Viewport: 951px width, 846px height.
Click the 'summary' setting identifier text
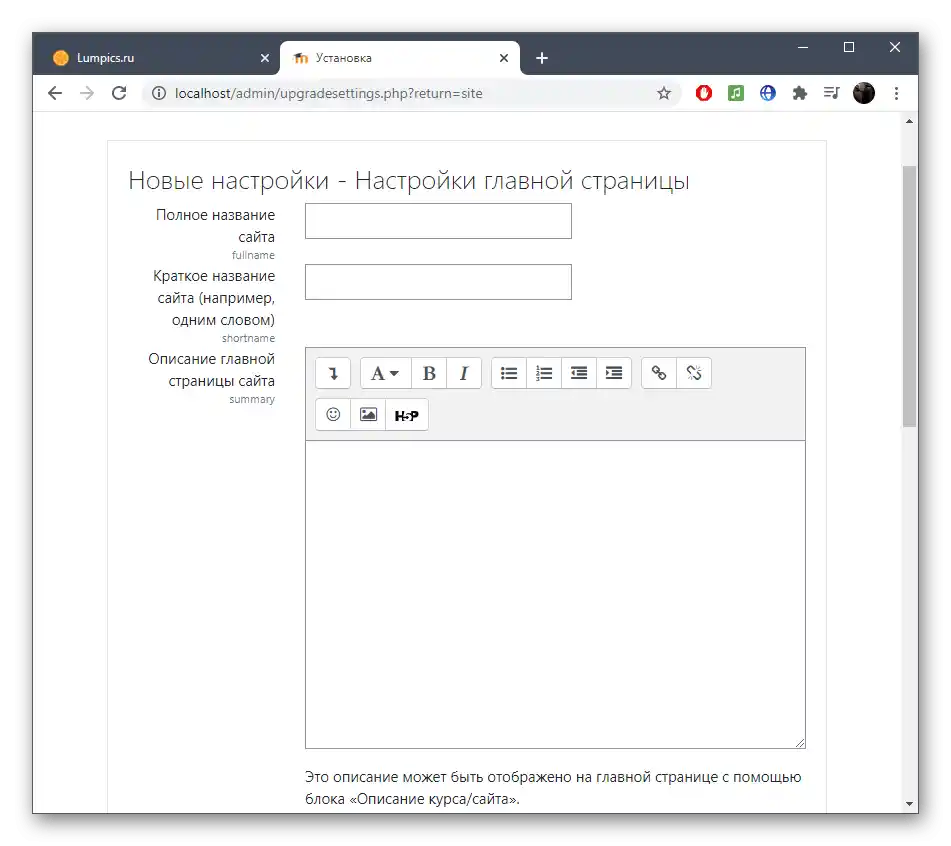(252, 399)
